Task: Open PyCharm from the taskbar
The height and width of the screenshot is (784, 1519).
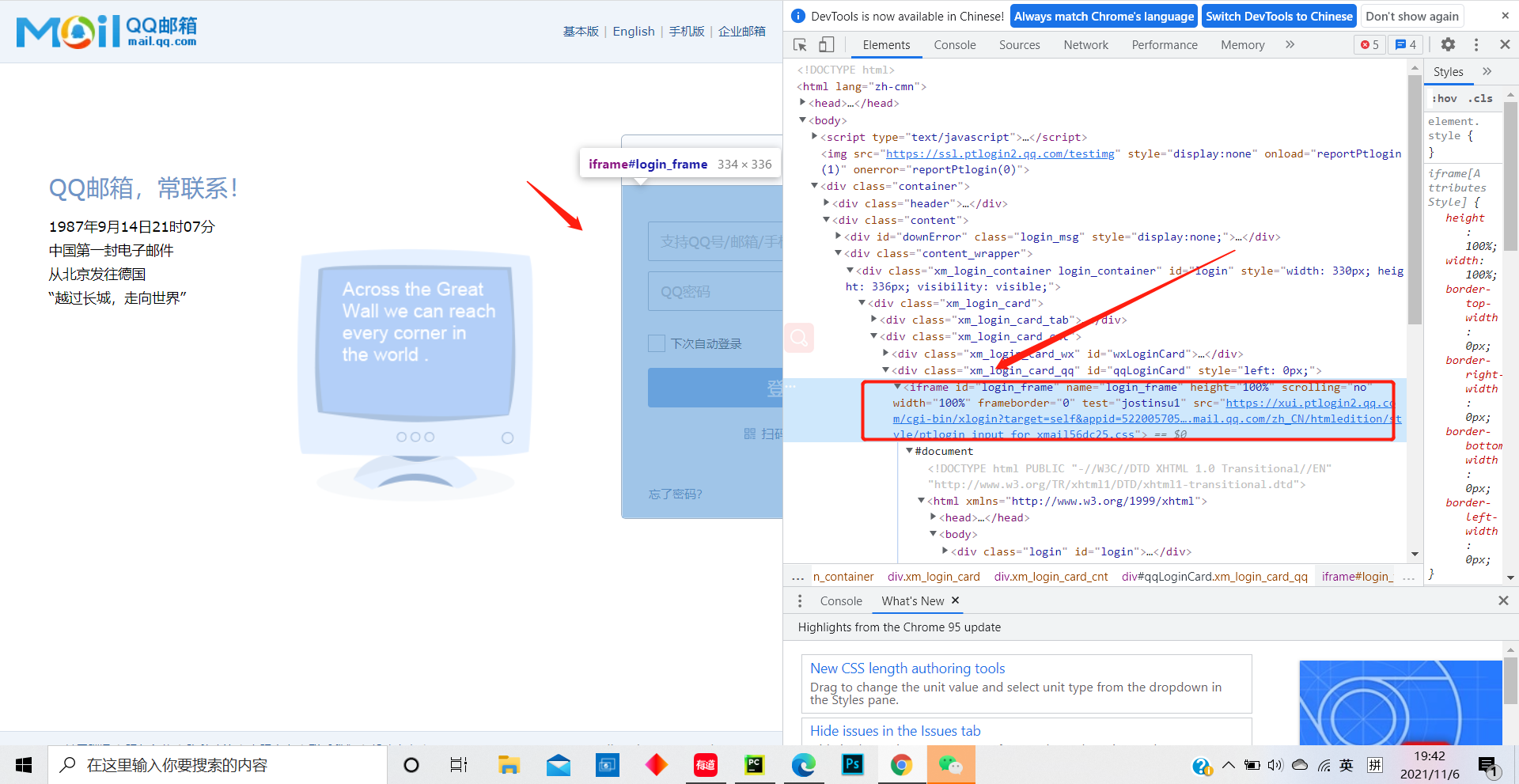Action: 754,765
